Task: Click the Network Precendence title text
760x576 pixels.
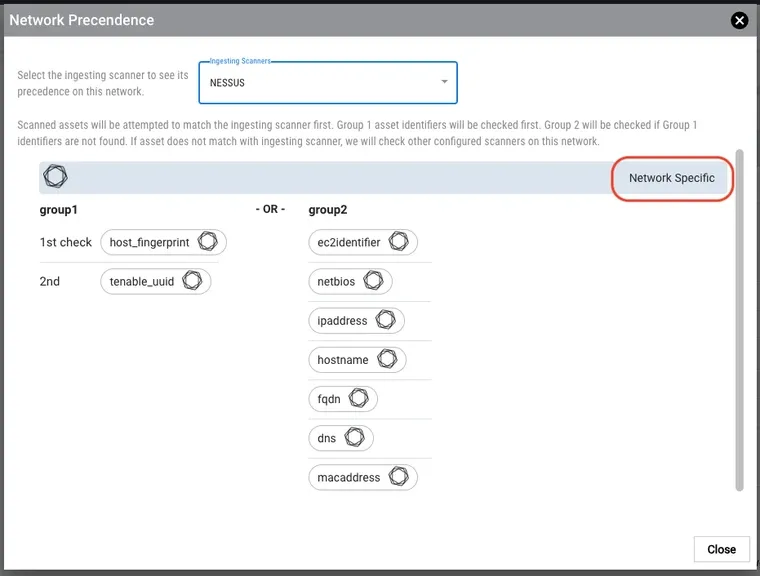Action: coord(81,20)
